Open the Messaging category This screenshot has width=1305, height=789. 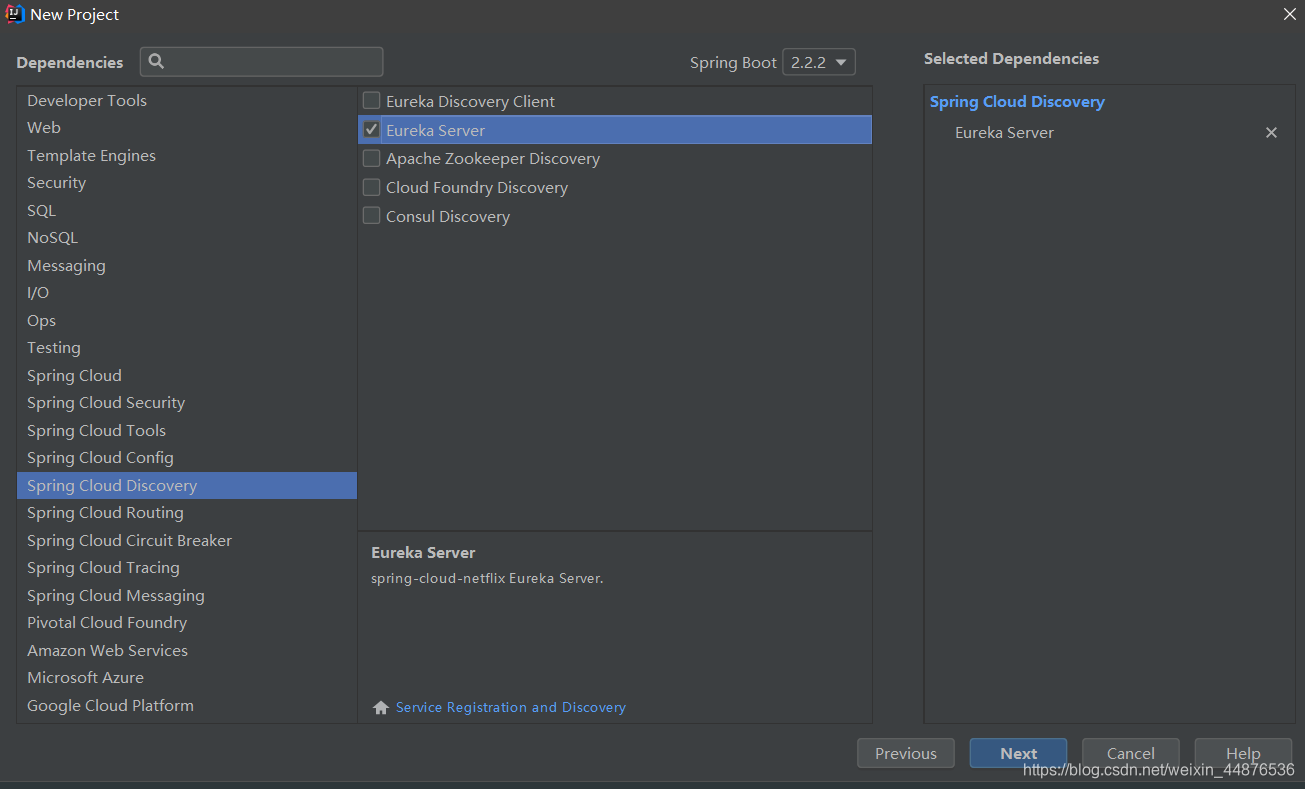click(x=187, y=265)
